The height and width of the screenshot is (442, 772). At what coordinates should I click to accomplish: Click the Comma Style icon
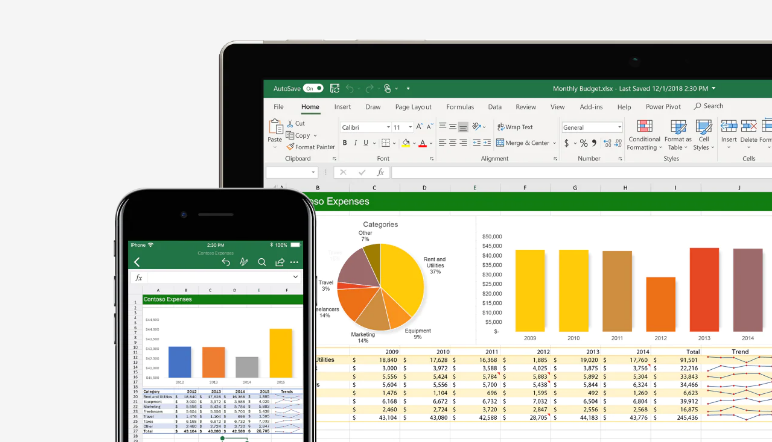pyautogui.click(x=594, y=143)
